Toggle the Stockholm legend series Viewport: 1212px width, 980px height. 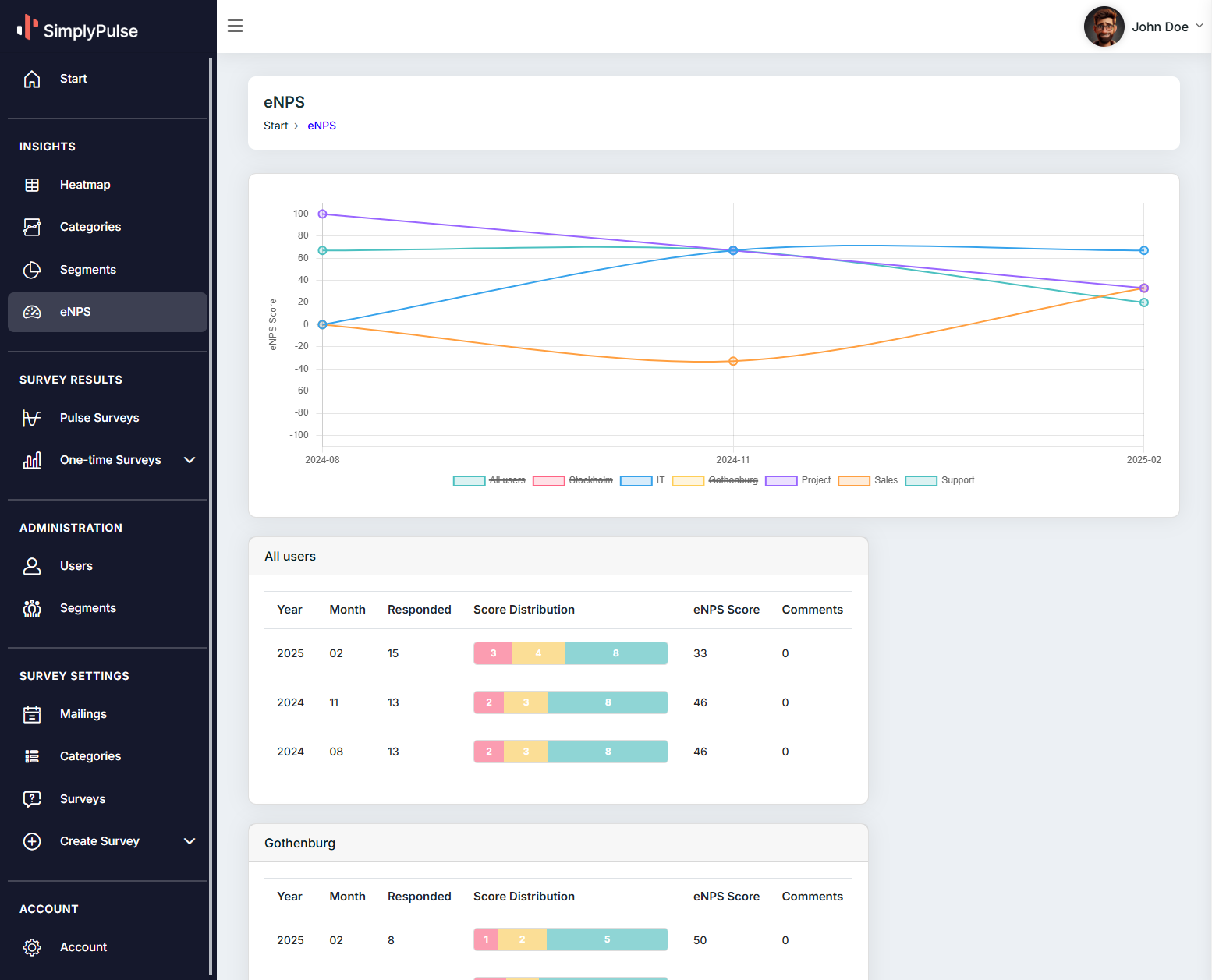coord(572,480)
